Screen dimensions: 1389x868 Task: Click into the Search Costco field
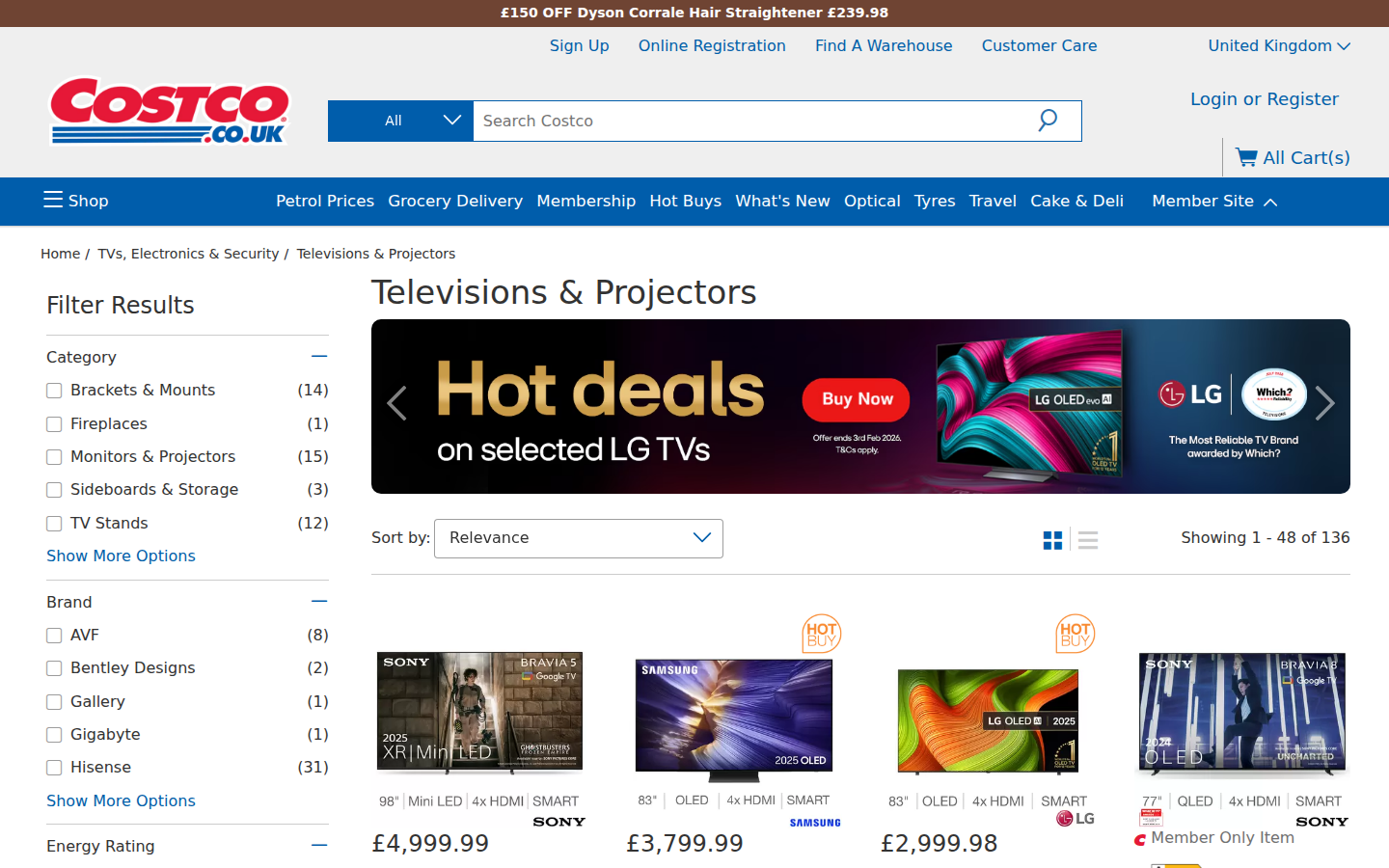pyautogui.click(x=752, y=121)
